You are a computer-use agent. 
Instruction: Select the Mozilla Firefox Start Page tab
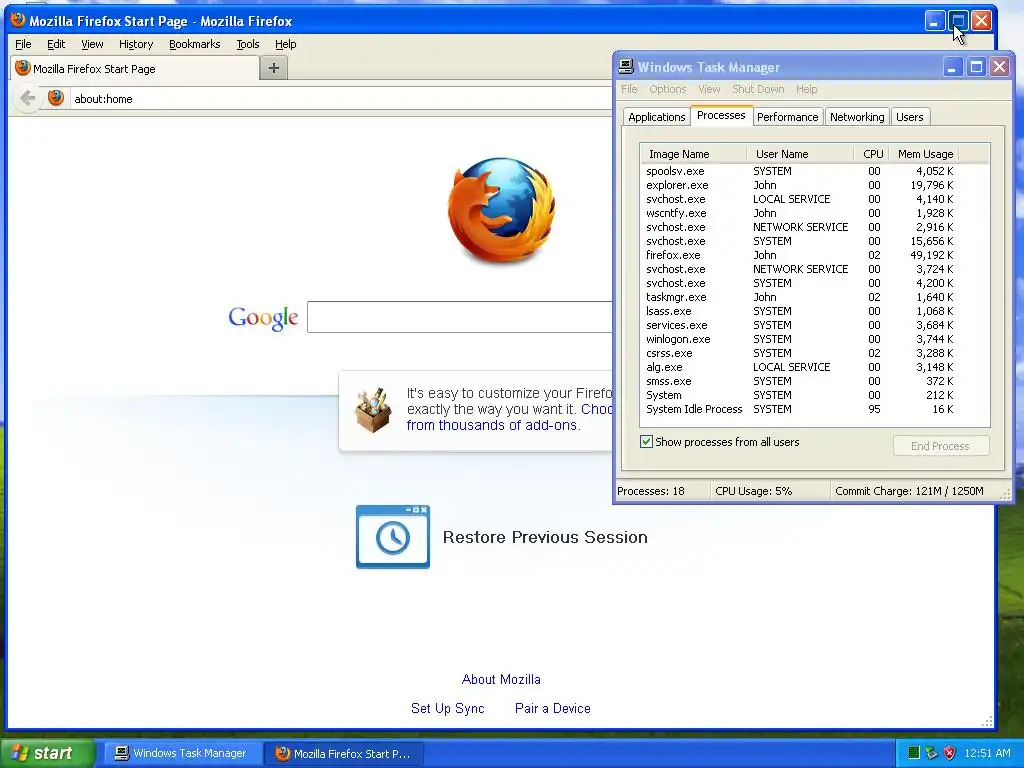(x=135, y=69)
